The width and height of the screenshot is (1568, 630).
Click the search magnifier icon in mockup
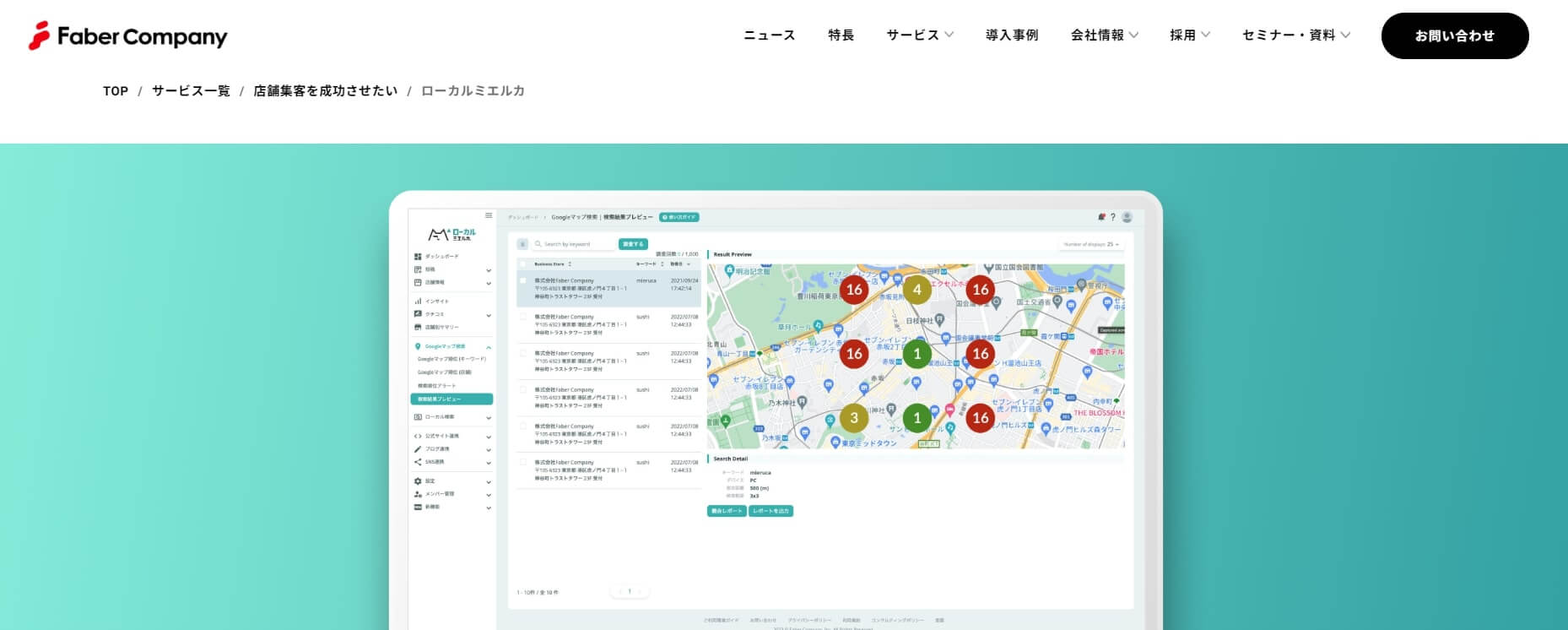(x=538, y=244)
